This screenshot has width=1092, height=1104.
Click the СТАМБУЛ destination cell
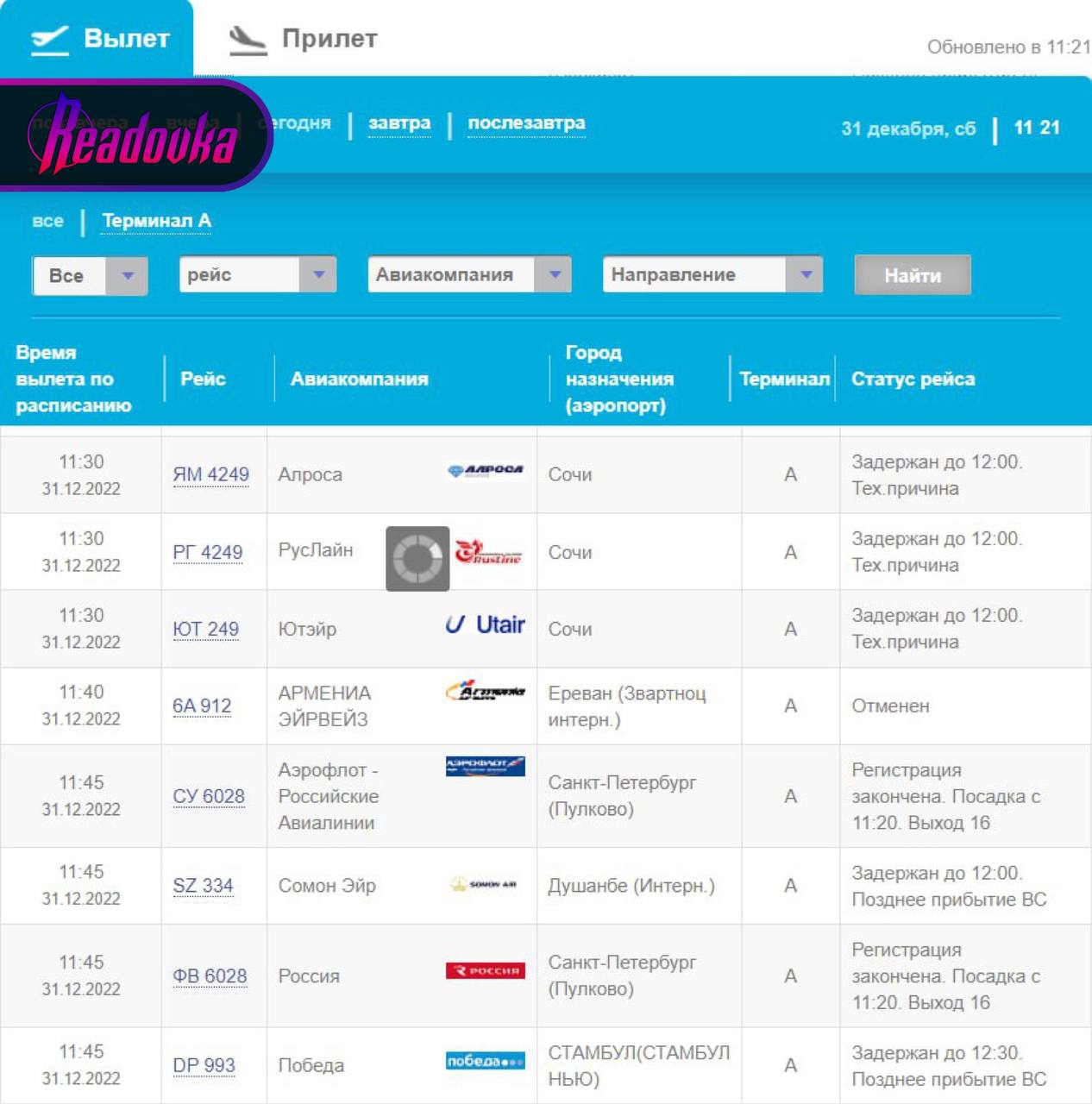point(638,1065)
